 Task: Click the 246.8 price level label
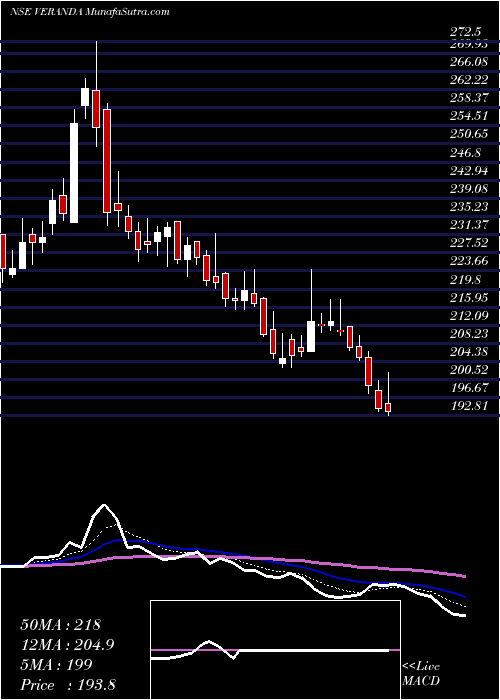466,153
